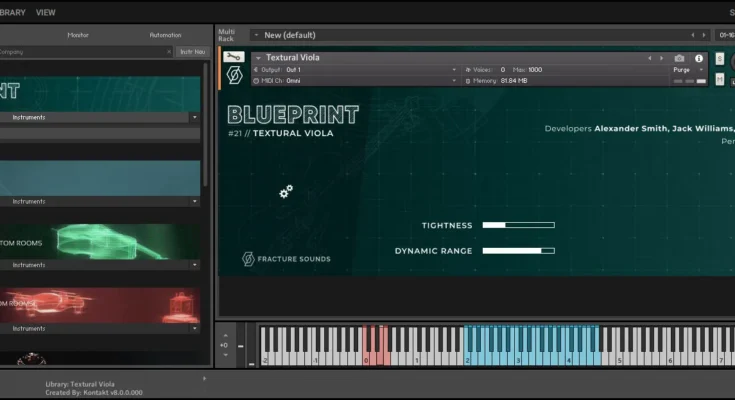Expand dropdown arrow under the red library banner

[195, 328]
